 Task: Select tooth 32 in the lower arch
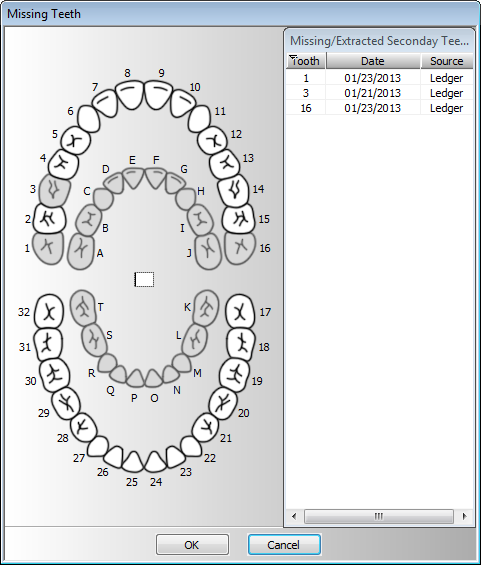[x=49, y=311]
